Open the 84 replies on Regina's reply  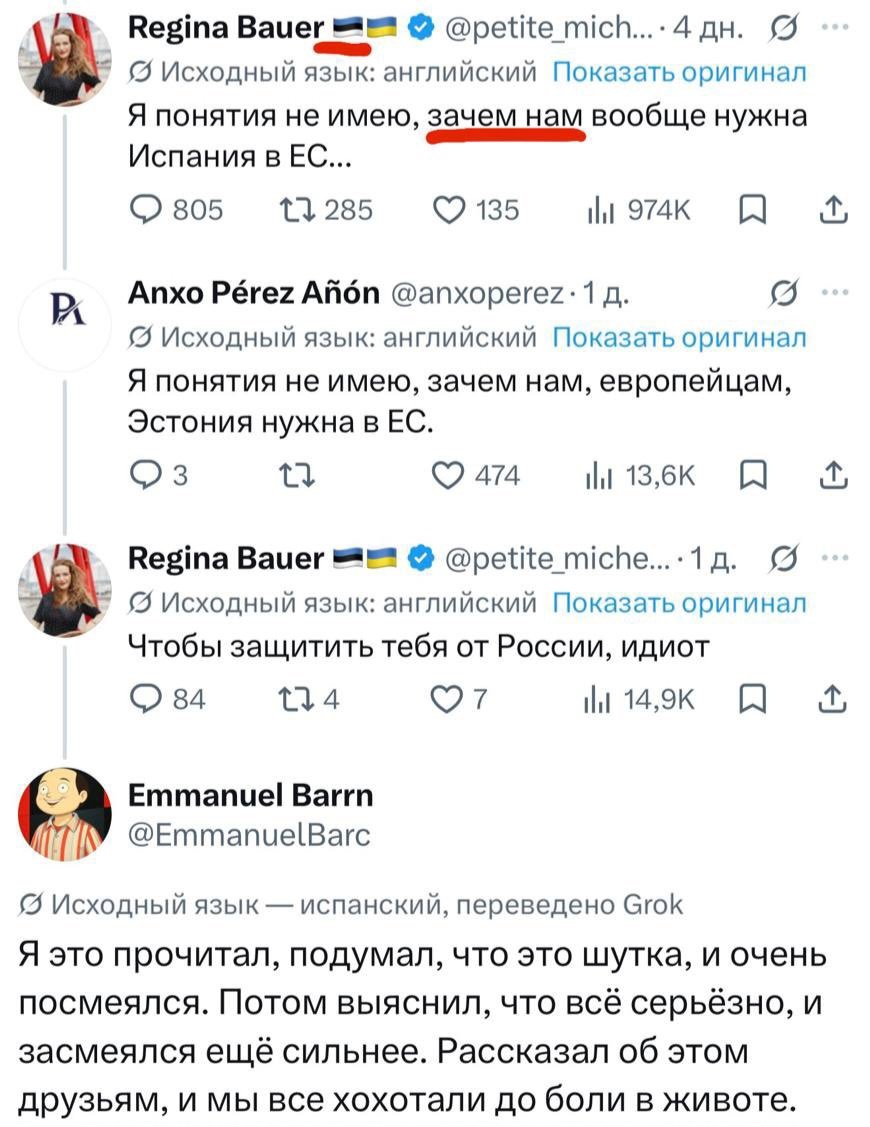[168, 699]
